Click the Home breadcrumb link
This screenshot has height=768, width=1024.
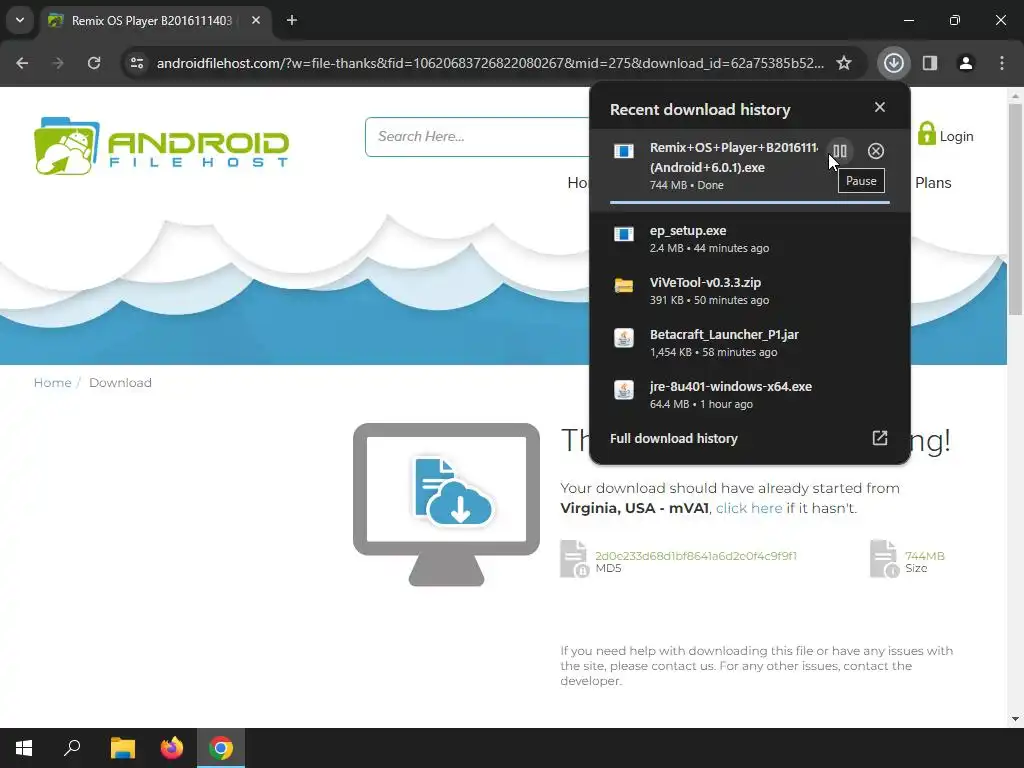pyautogui.click(x=52, y=383)
